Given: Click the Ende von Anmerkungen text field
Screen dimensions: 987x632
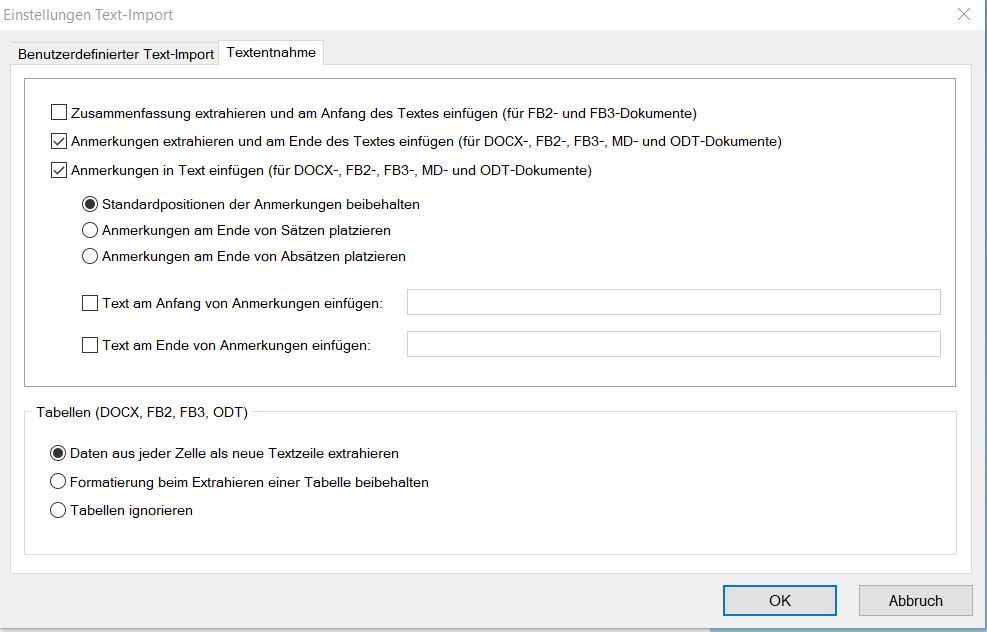Looking at the screenshot, I should pyautogui.click(x=673, y=344).
